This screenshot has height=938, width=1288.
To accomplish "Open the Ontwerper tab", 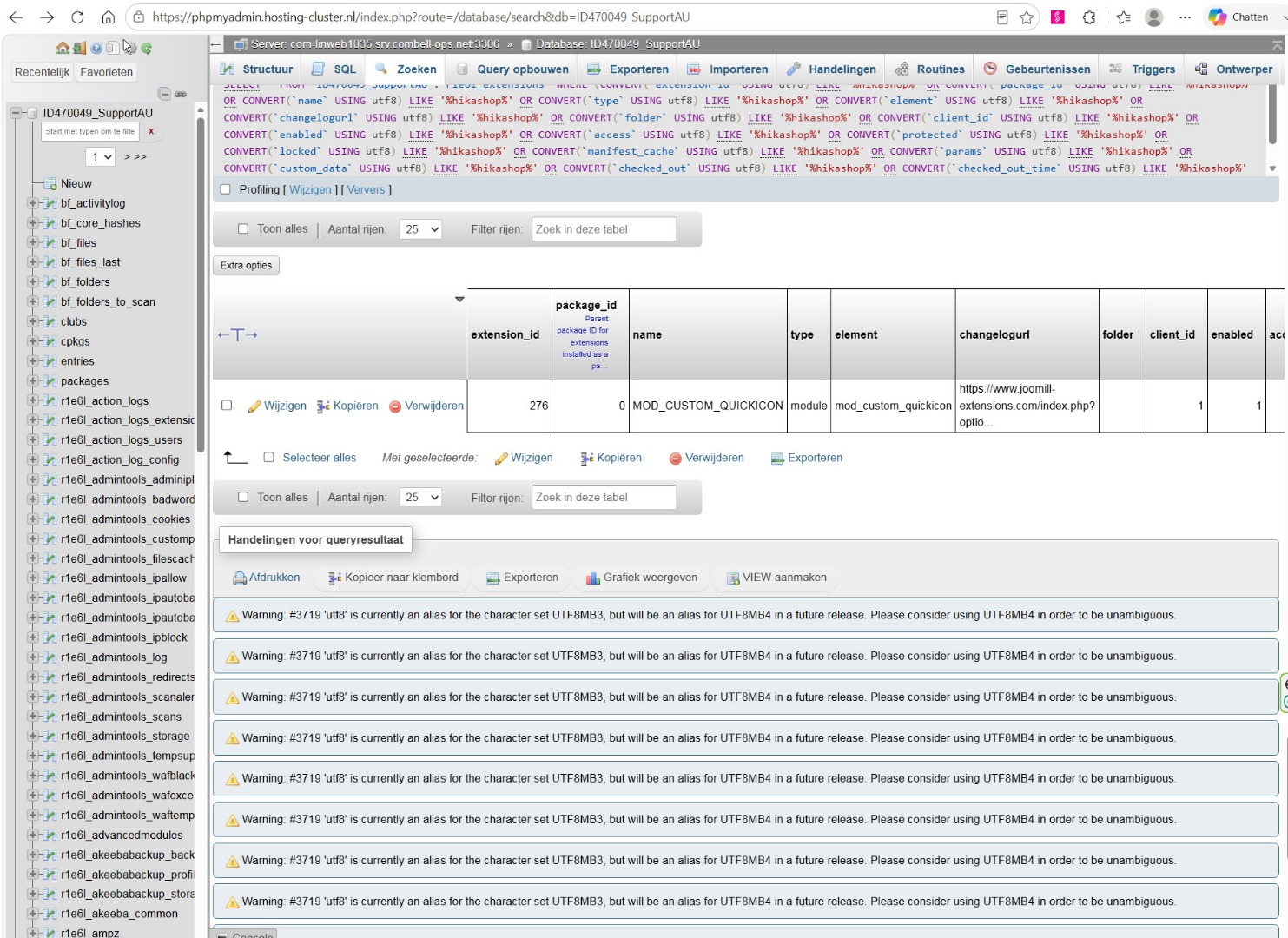I will [1233, 69].
